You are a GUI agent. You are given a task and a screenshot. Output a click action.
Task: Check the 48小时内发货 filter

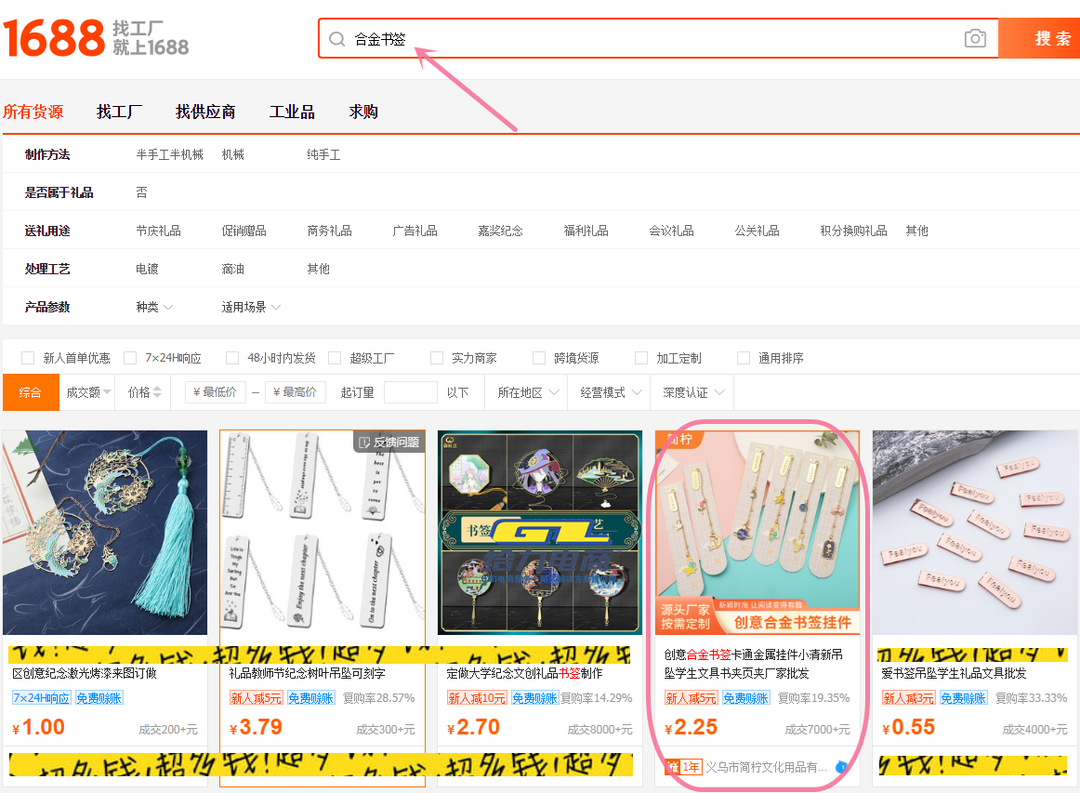(x=232, y=358)
